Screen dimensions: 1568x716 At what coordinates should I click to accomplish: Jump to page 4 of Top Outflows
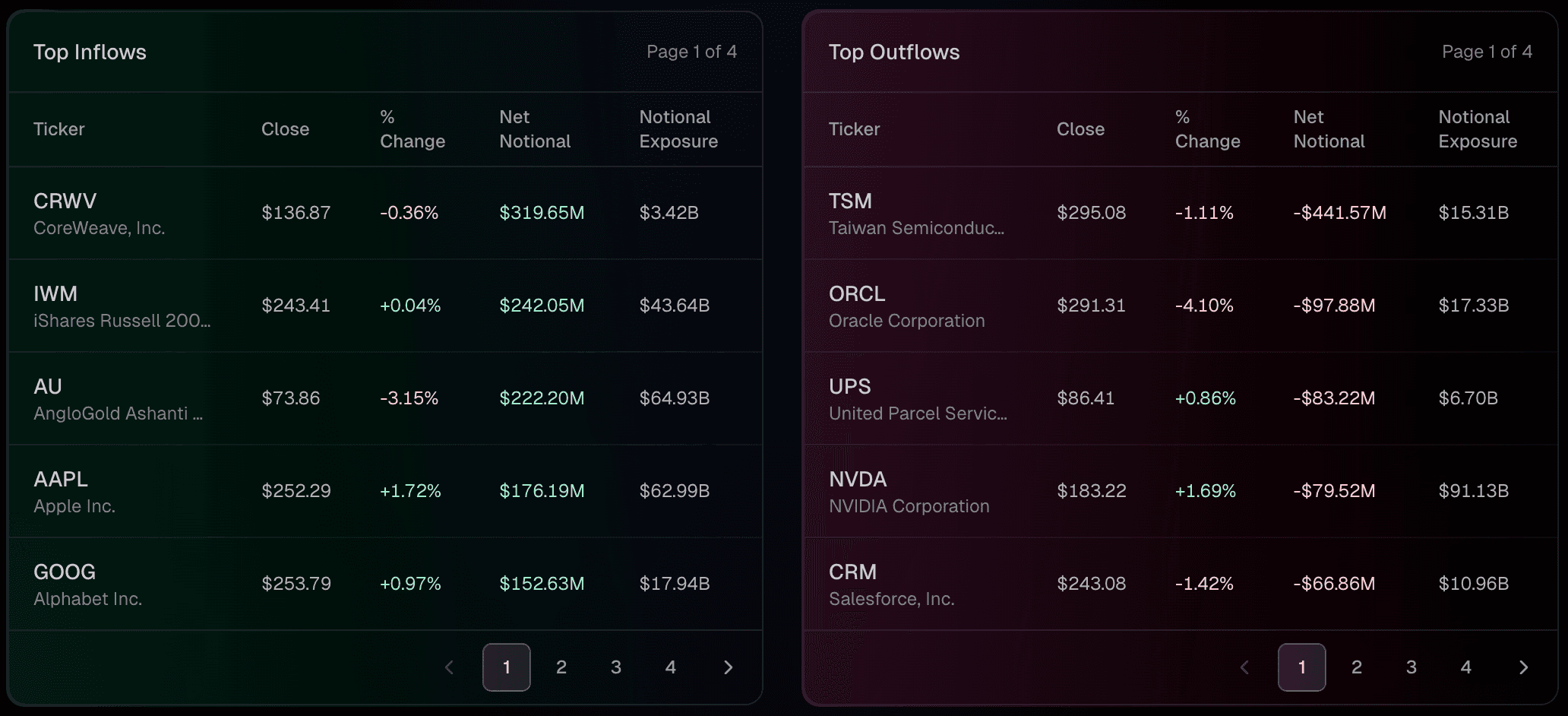coord(1466,667)
